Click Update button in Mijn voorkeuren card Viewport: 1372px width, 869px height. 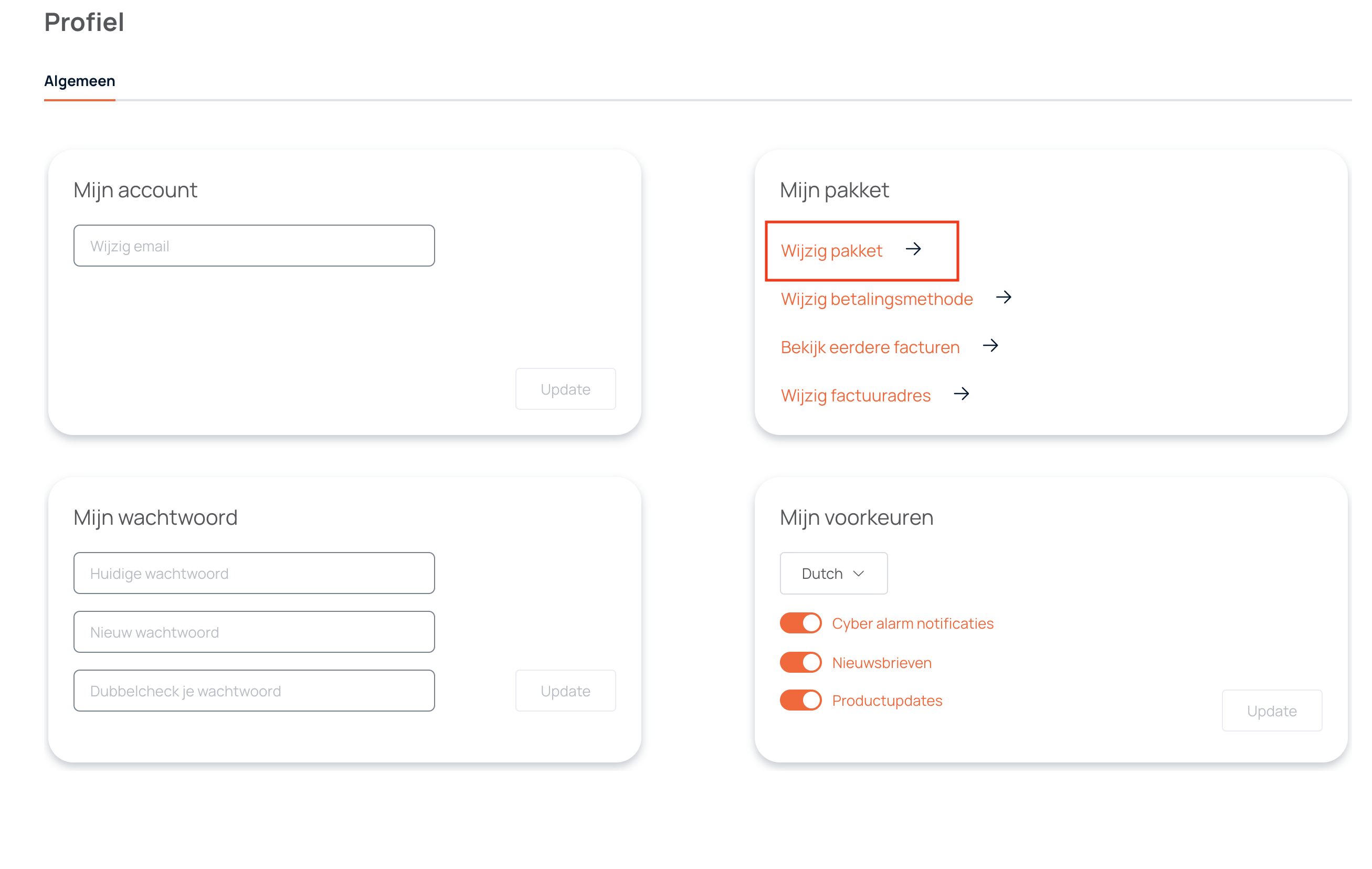click(1272, 711)
